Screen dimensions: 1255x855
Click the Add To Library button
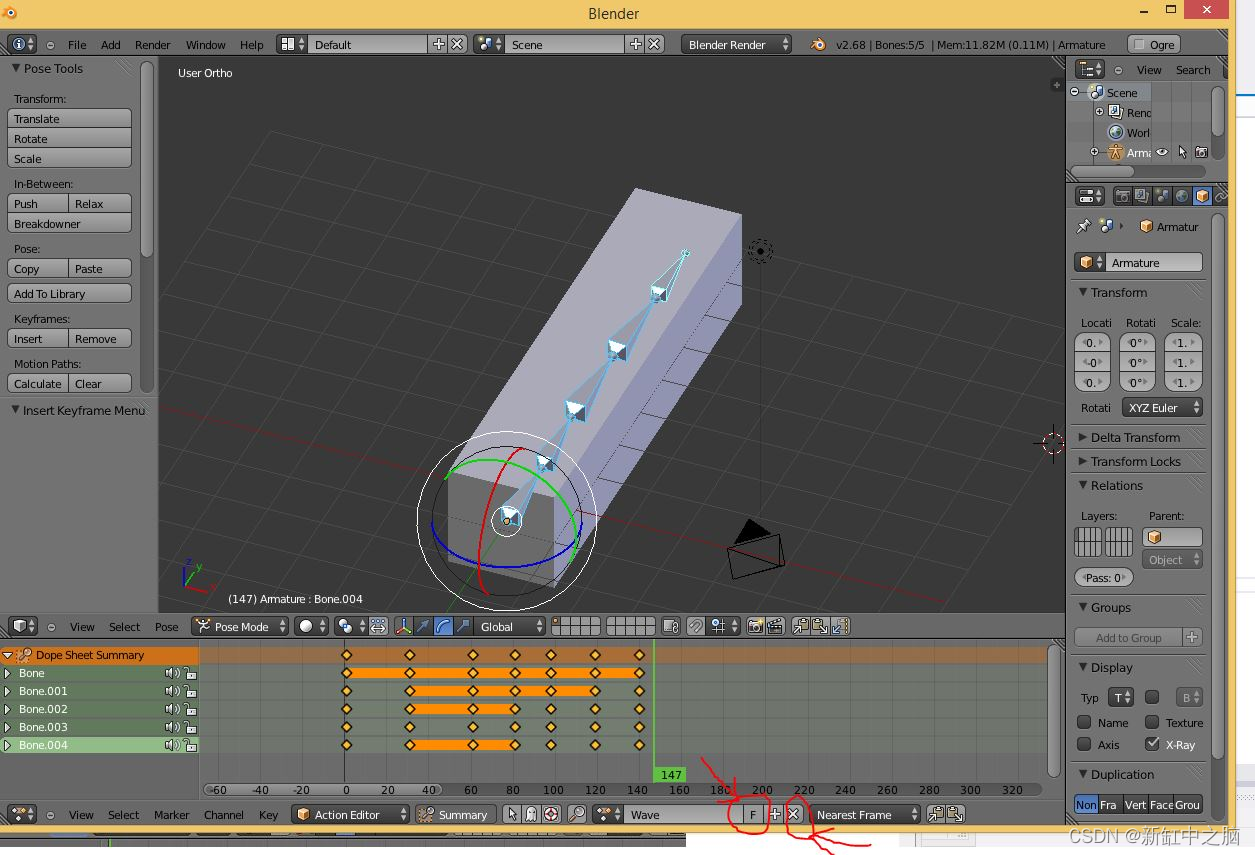point(69,293)
